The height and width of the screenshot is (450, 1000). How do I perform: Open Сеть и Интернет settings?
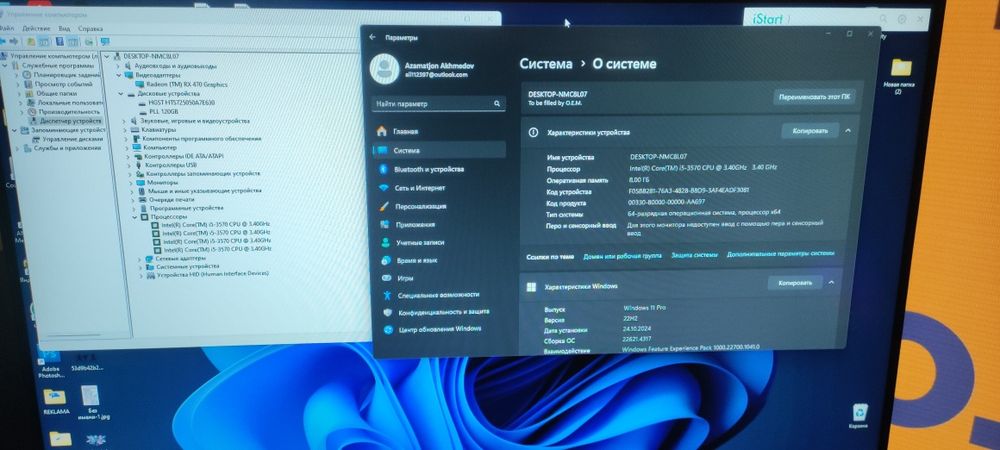[439, 188]
